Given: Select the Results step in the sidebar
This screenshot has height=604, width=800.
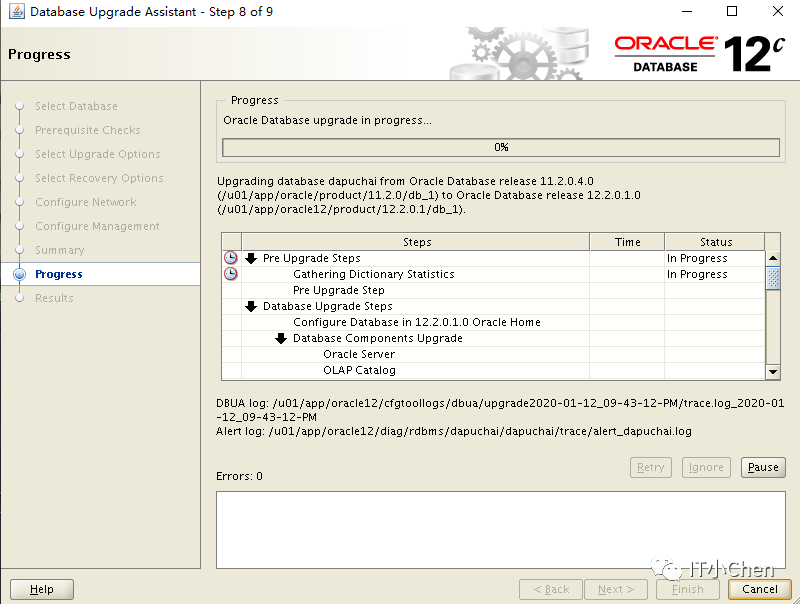Looking at the screenshot, I should 54,298.
